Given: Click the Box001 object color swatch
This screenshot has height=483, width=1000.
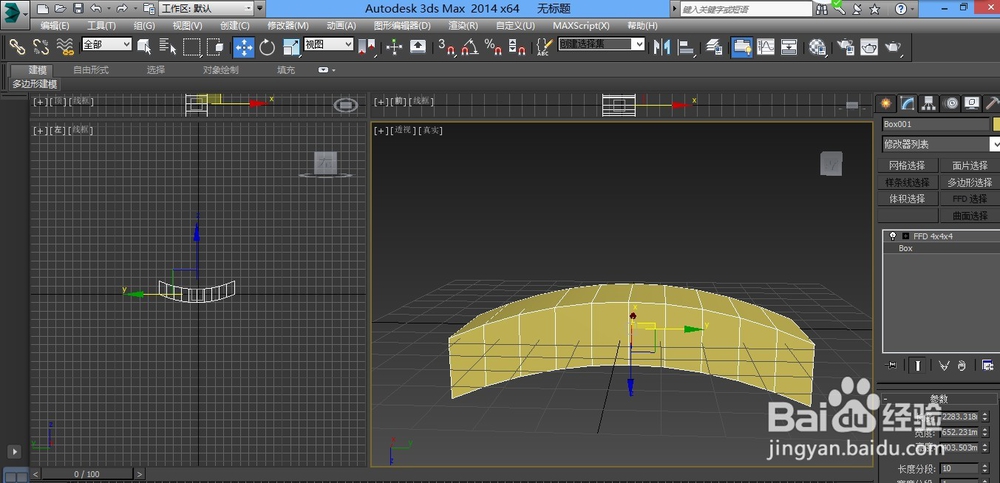Looking at the screenshot, I should point(996,124).
